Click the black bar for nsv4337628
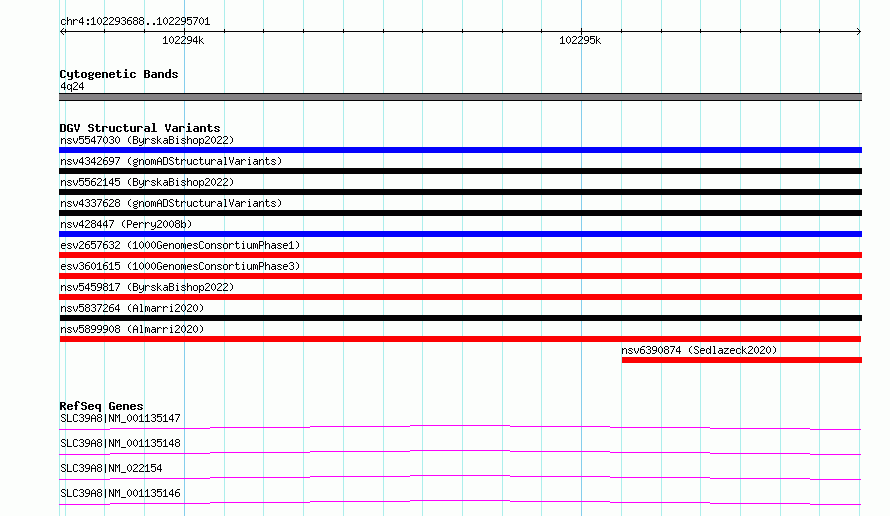The height and width of the screenshot is (516, 890). (460, 213)
